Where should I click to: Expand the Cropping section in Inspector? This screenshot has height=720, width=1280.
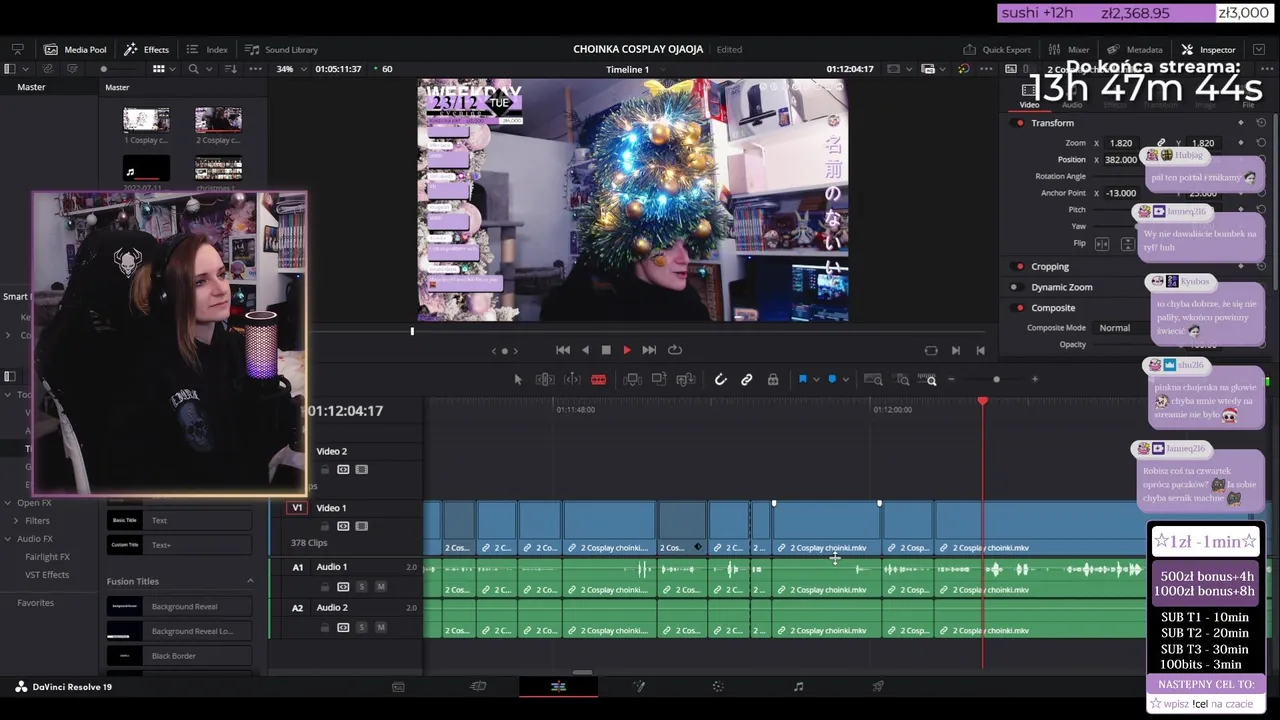(x=1050, y=266)
